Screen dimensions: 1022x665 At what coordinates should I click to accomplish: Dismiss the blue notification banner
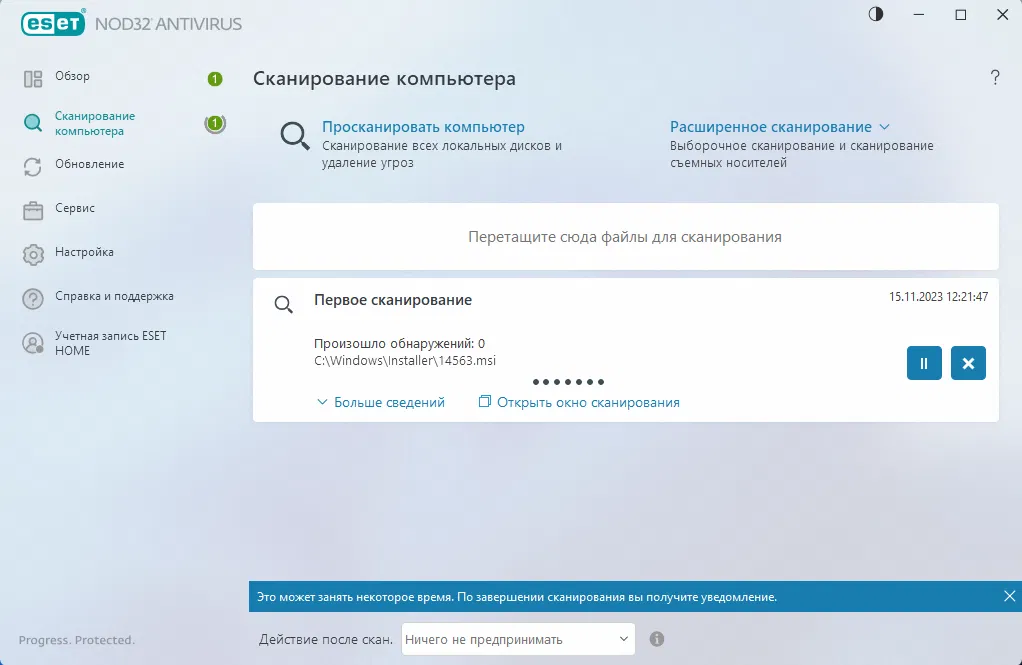1009,596
